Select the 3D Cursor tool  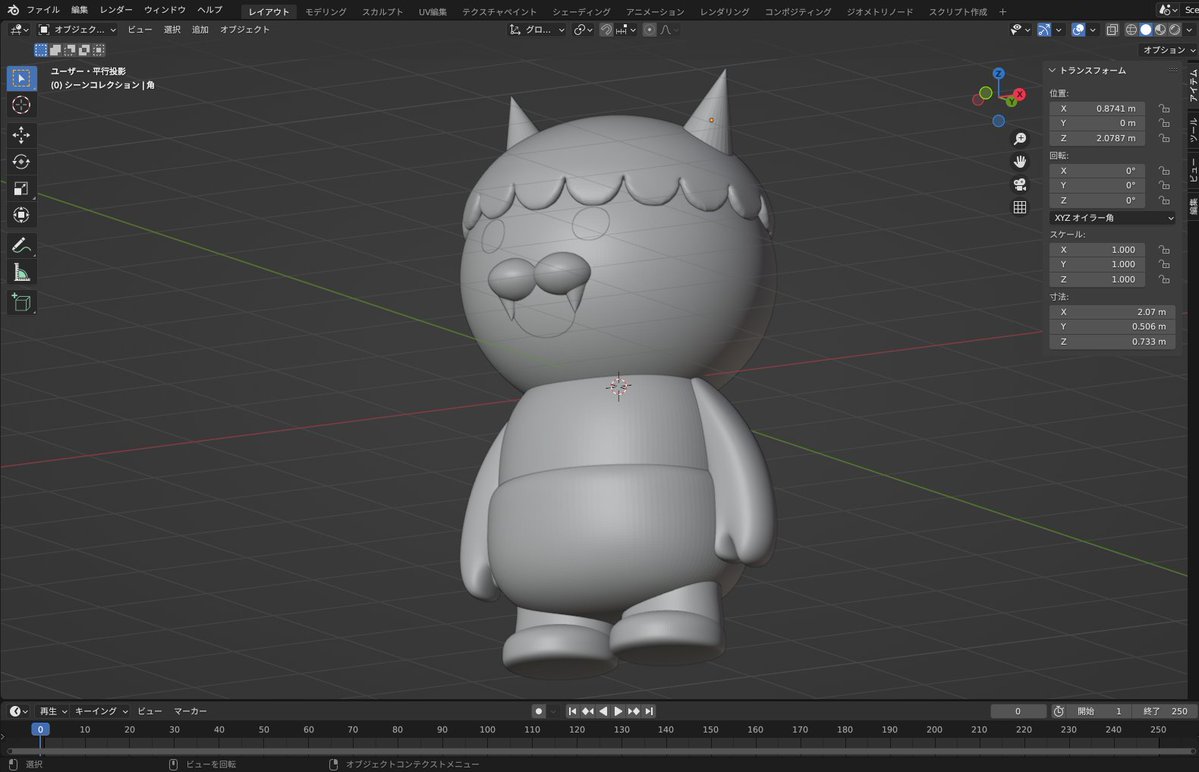(x=21, y=105)
